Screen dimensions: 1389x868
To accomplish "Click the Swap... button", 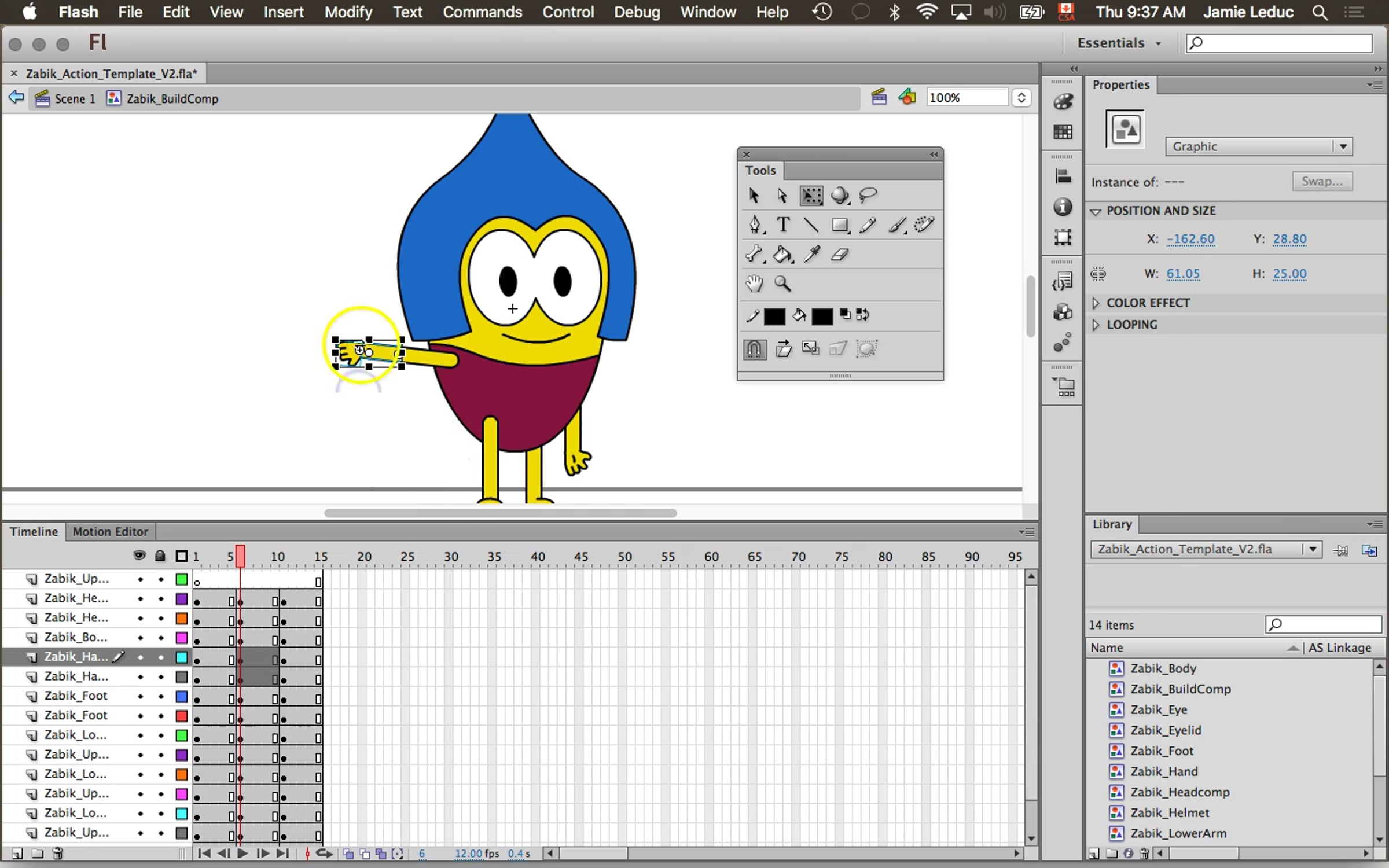I will tap(1322, 182).
